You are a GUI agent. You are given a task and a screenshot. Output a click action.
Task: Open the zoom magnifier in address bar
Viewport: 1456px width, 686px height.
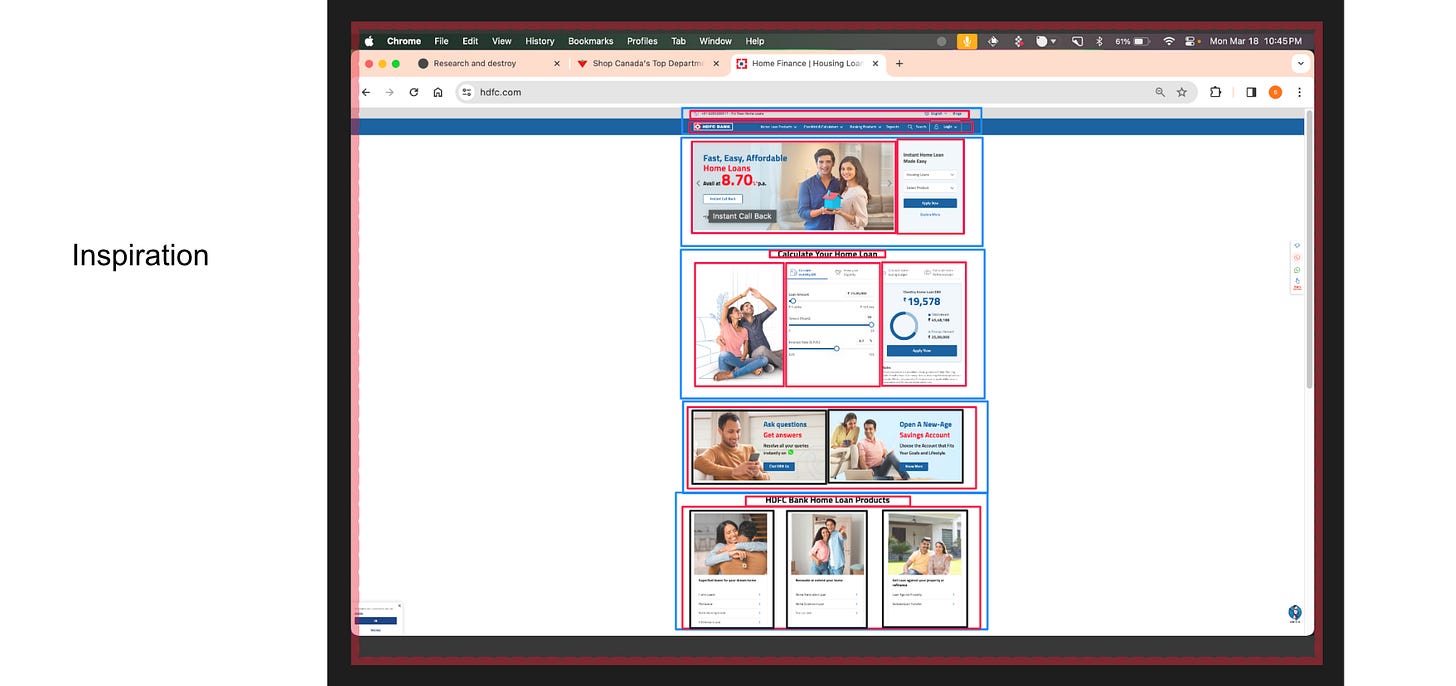[x=1160, y=92]
